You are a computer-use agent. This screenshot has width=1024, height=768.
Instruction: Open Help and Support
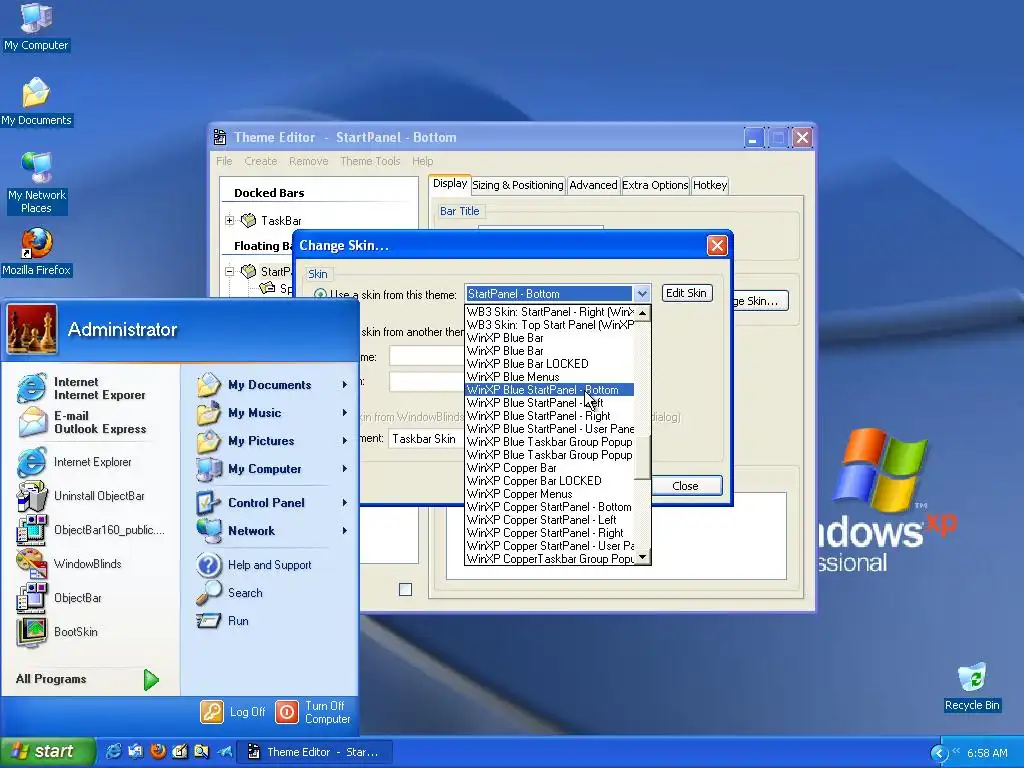[255, 565]
